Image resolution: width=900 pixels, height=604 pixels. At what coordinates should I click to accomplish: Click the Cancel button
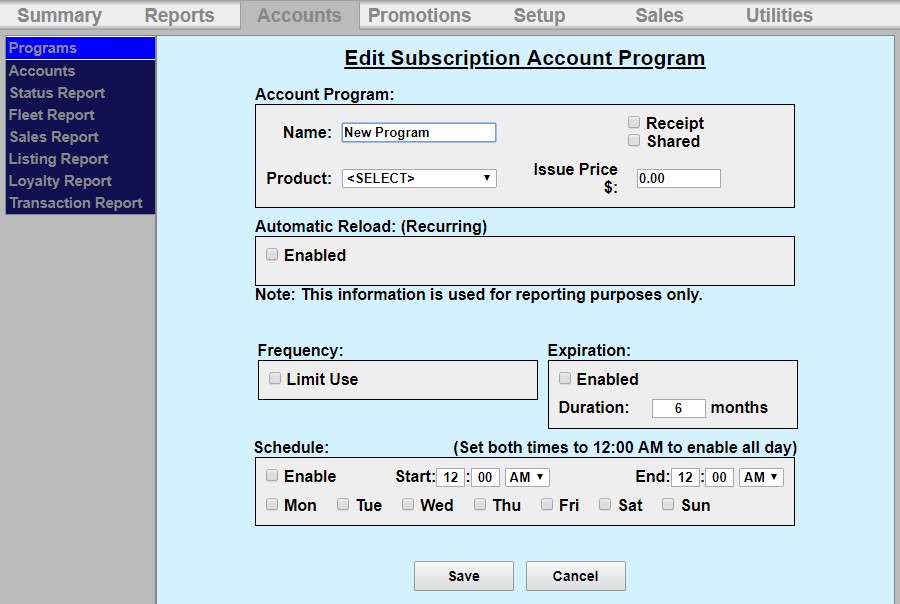pos(575,576)
